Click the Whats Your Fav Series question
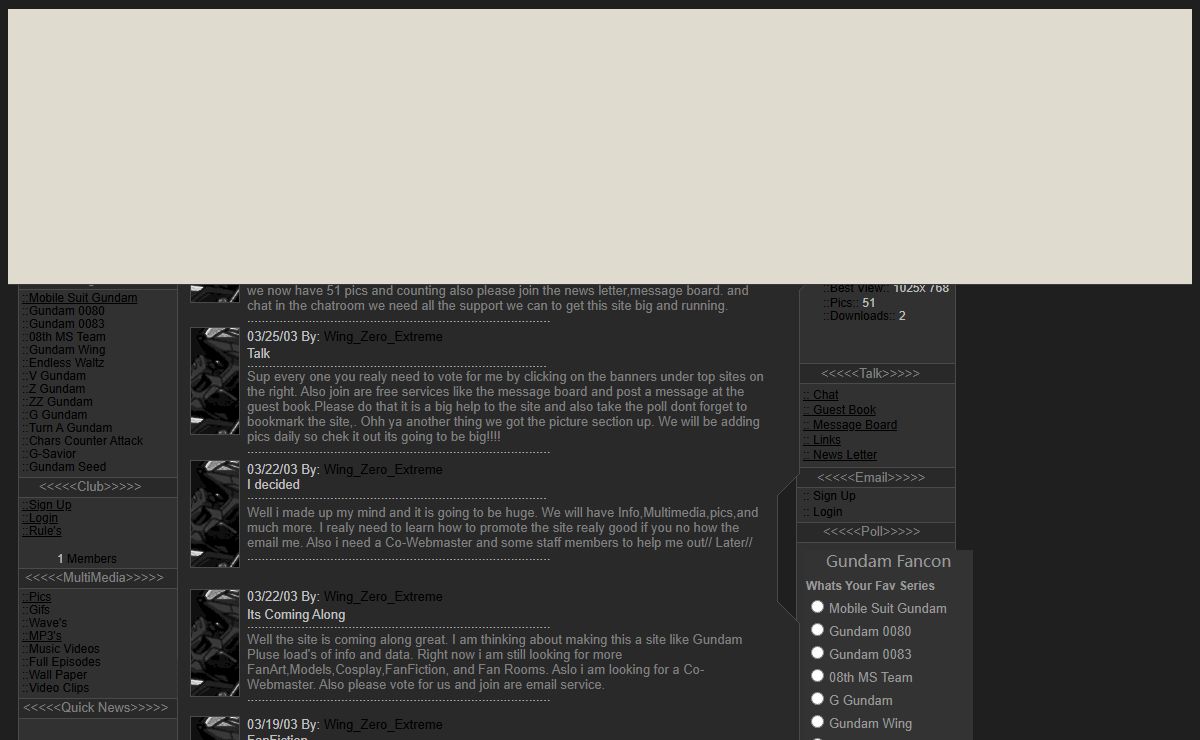The height and width of the screenshot is (740, 1200). pos(870,586)
